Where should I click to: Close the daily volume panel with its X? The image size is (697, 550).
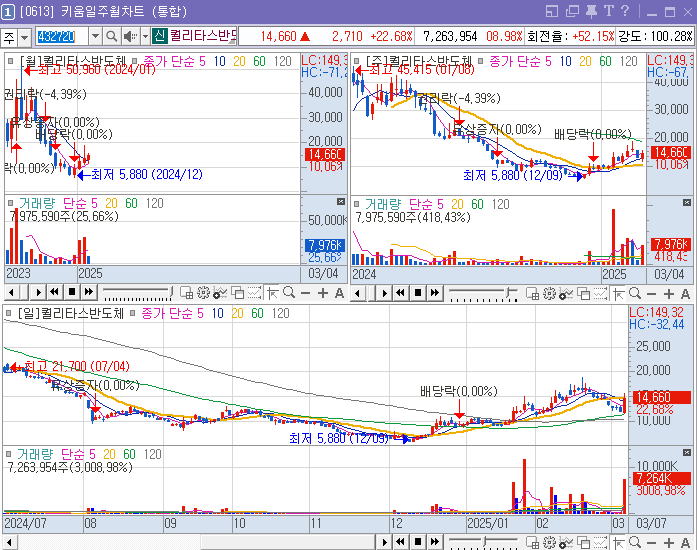(x=687, y=453)
